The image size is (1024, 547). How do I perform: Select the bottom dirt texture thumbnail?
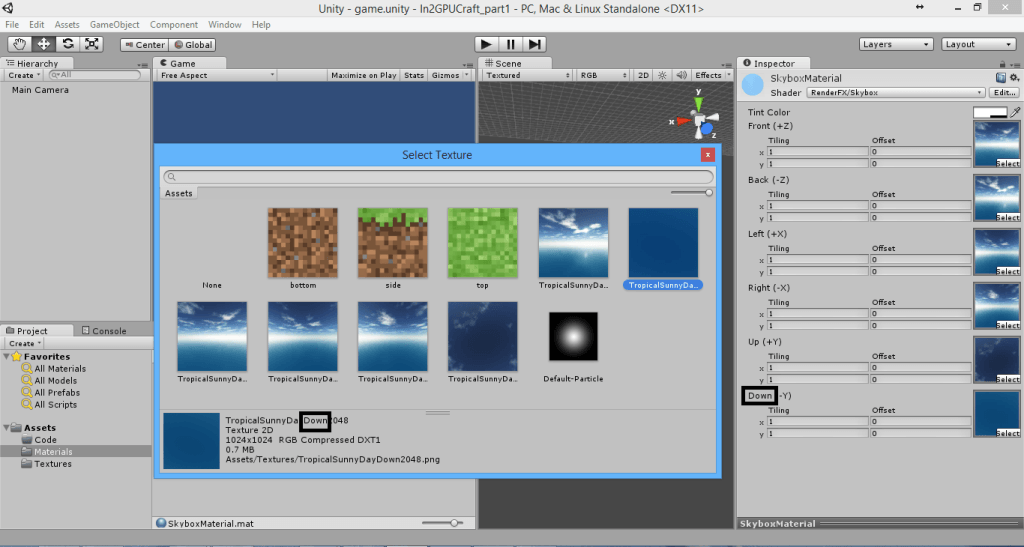pyautogui.click(x=302, y=243)
